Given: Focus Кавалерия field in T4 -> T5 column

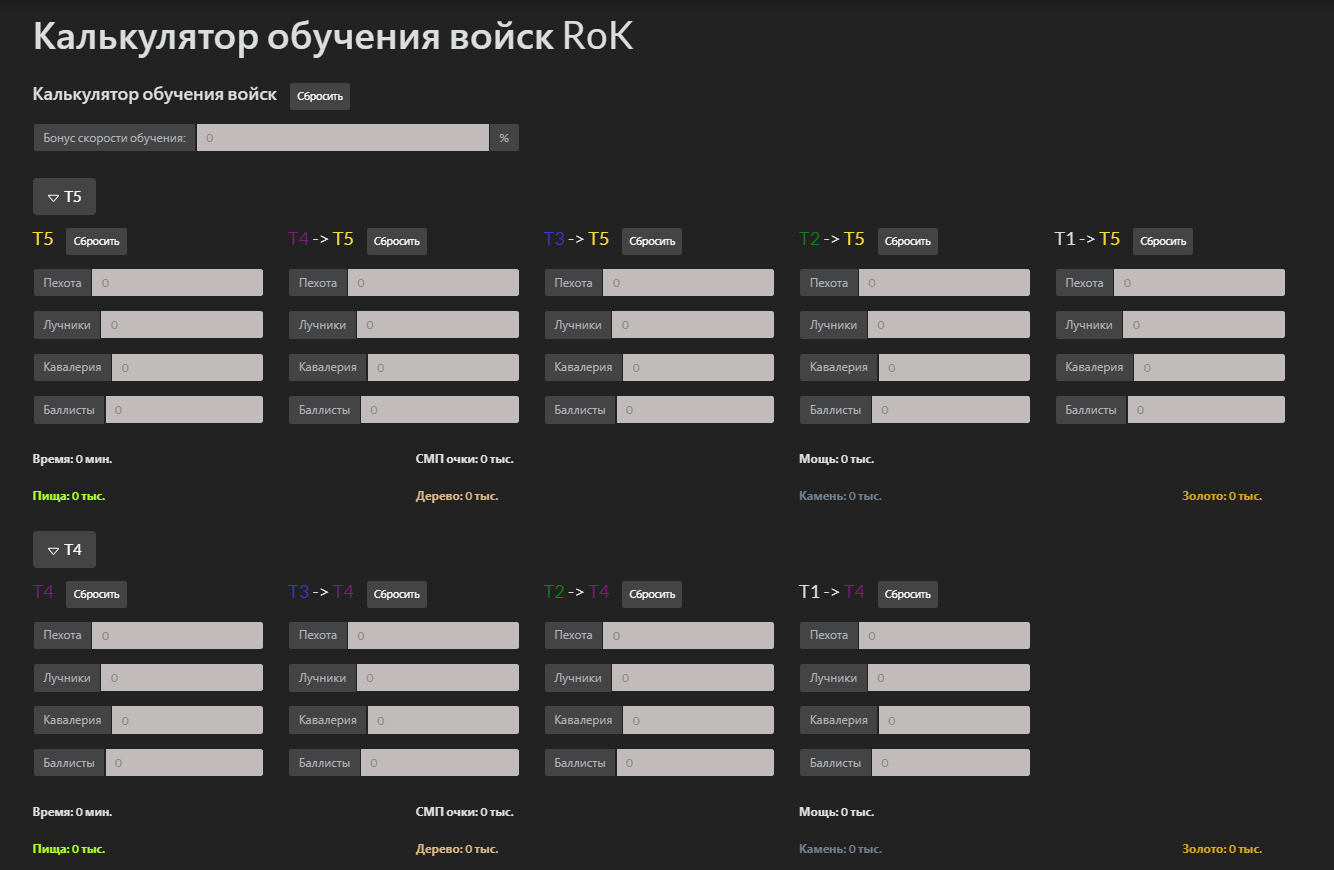Looking at the screenshot, I should 443,367.
